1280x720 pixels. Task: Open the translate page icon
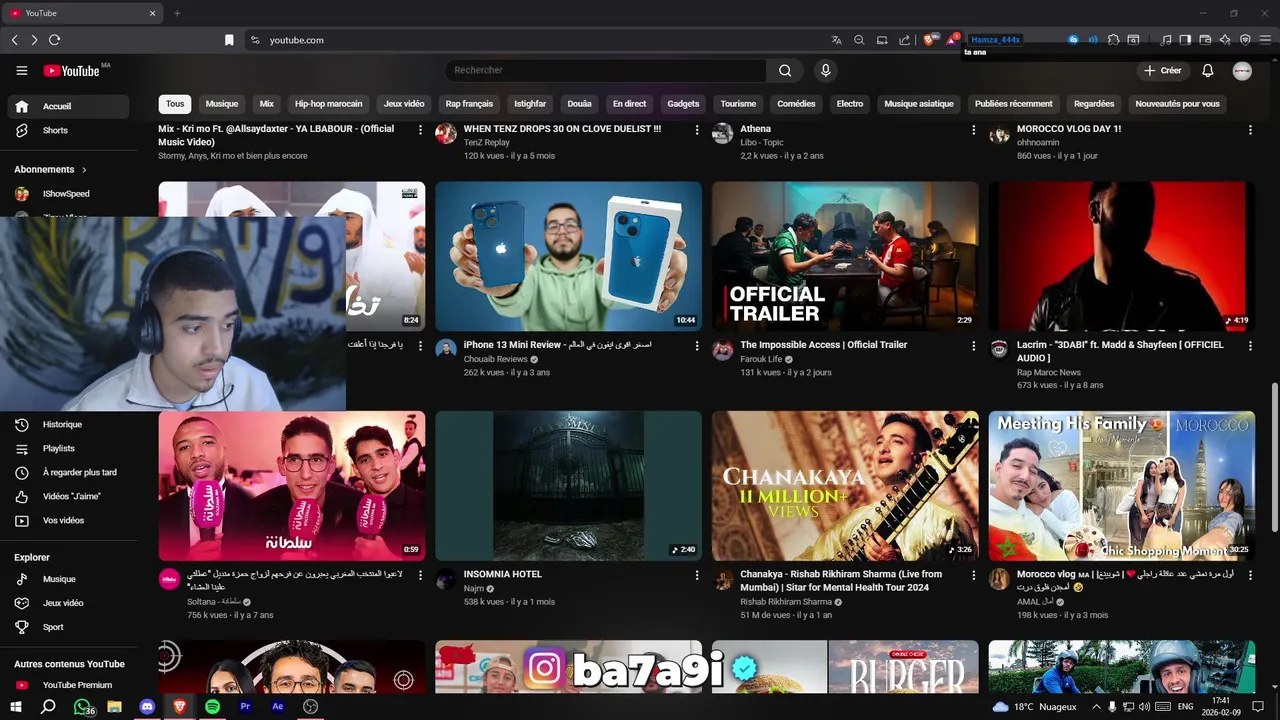836,40
